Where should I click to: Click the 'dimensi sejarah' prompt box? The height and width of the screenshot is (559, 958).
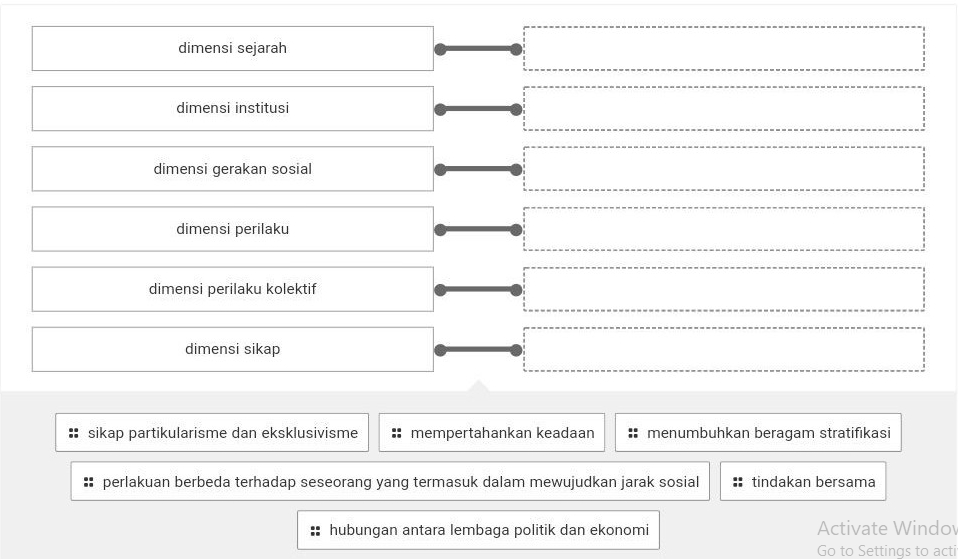[x=232, y=48]
